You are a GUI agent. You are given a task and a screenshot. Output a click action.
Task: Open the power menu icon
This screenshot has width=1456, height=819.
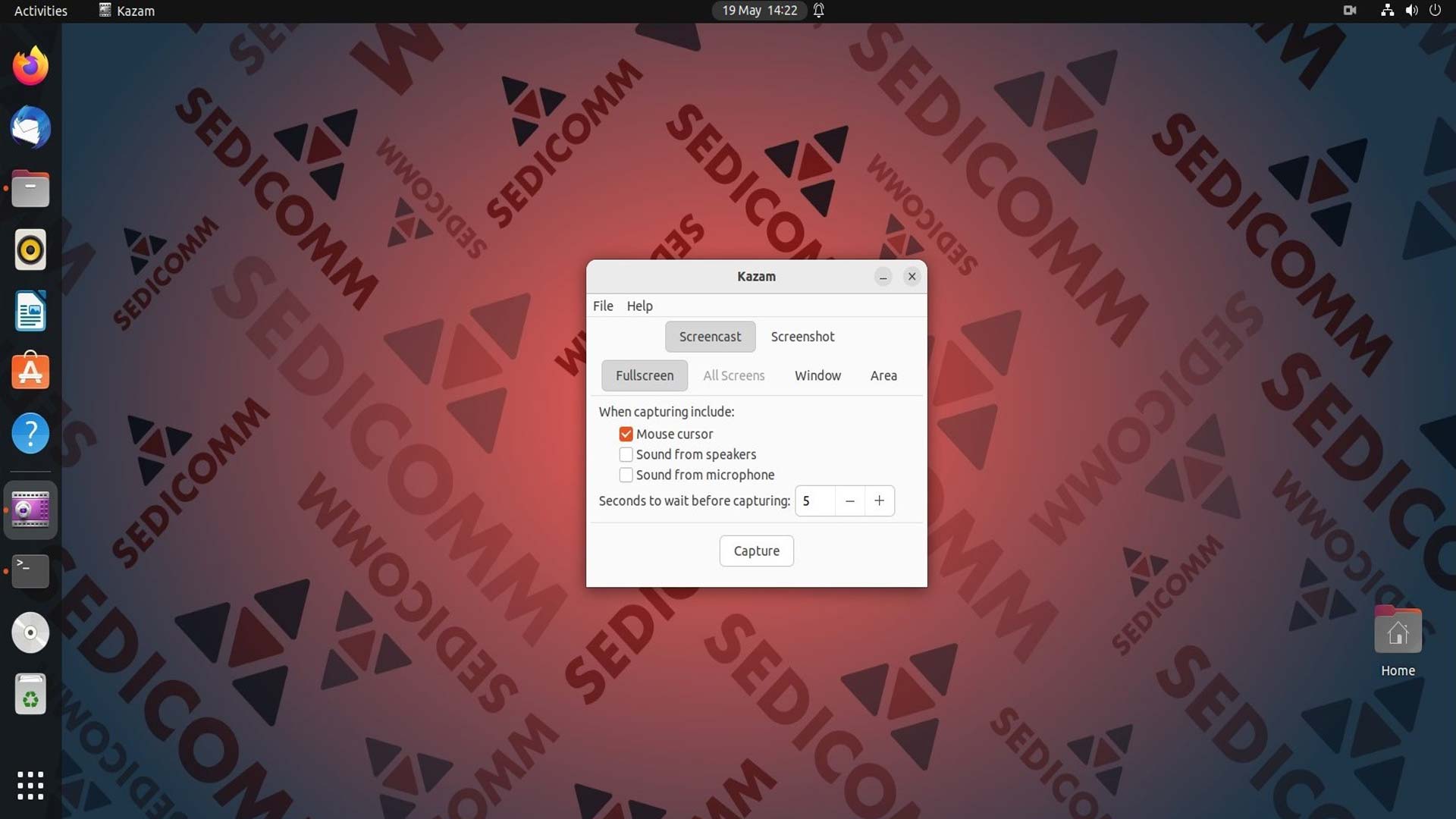(1435, 11)
